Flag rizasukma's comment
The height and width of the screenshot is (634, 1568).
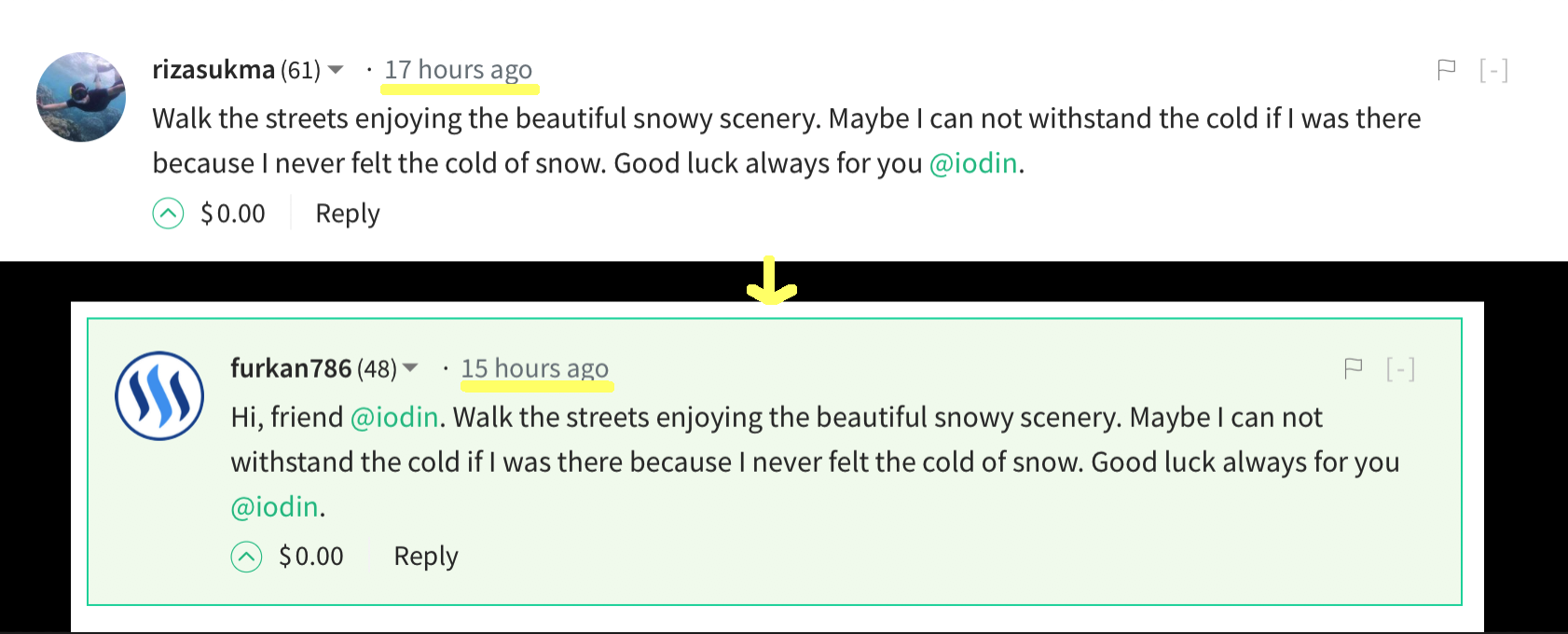(x=1447, y=70)
